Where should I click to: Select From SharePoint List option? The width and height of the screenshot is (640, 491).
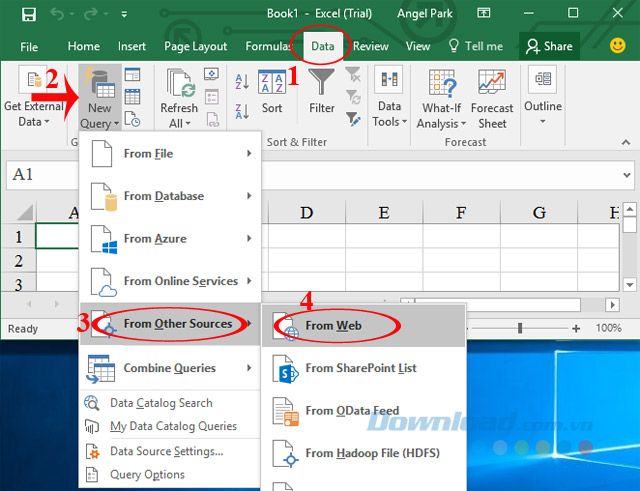coord(360,368)
